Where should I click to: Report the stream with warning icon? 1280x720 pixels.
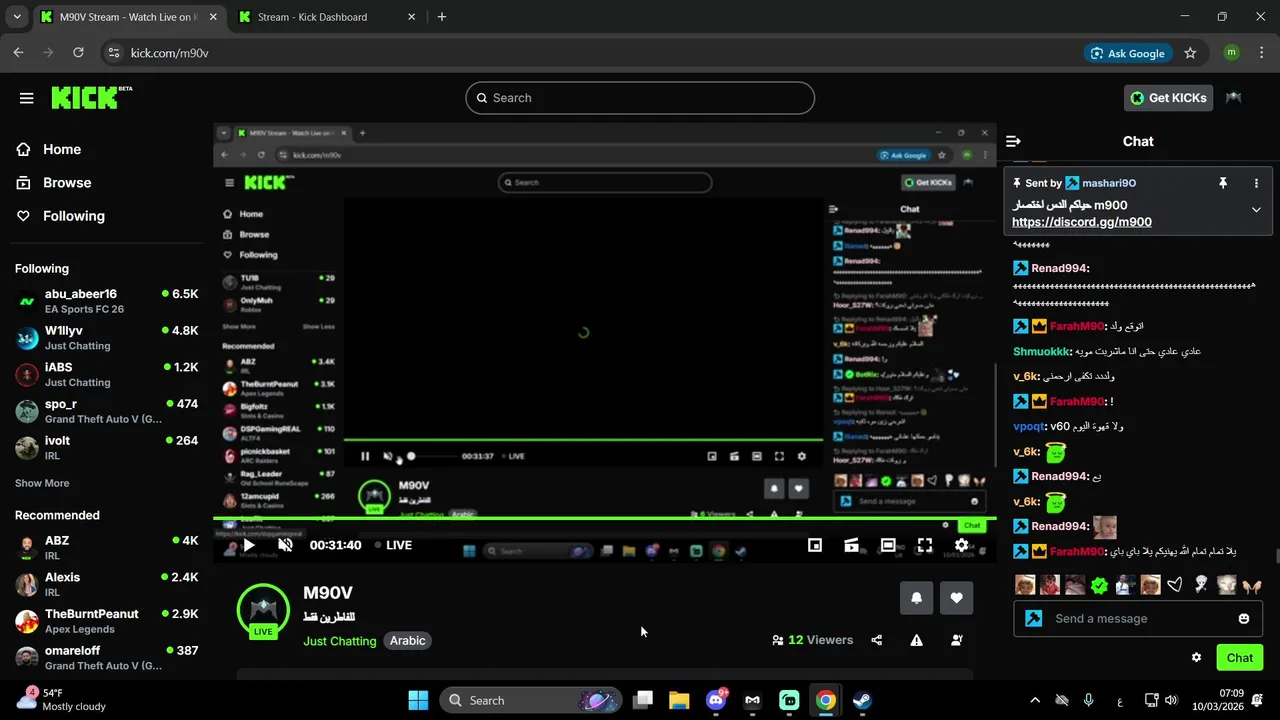tap(916, 640)
